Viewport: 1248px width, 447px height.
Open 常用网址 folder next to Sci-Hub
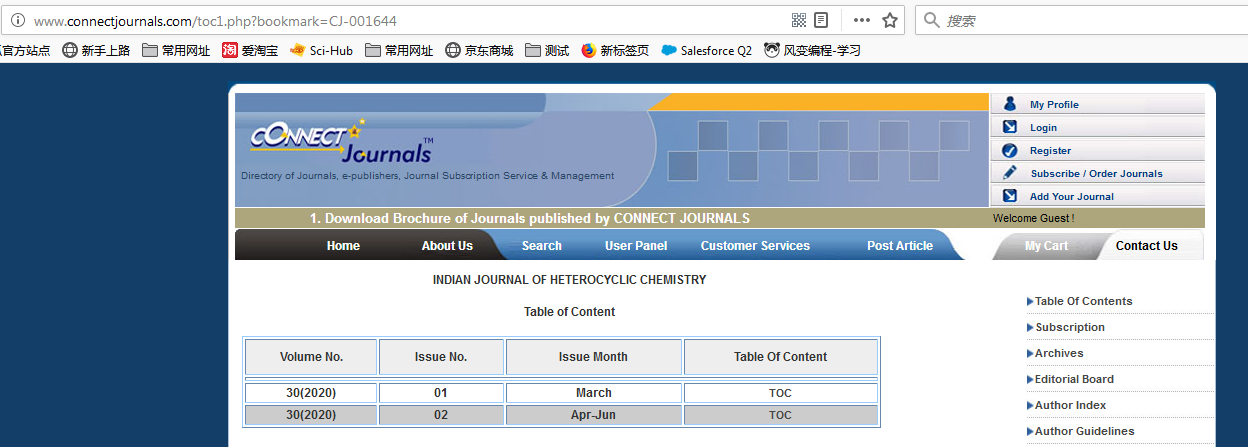coord(399,50)
